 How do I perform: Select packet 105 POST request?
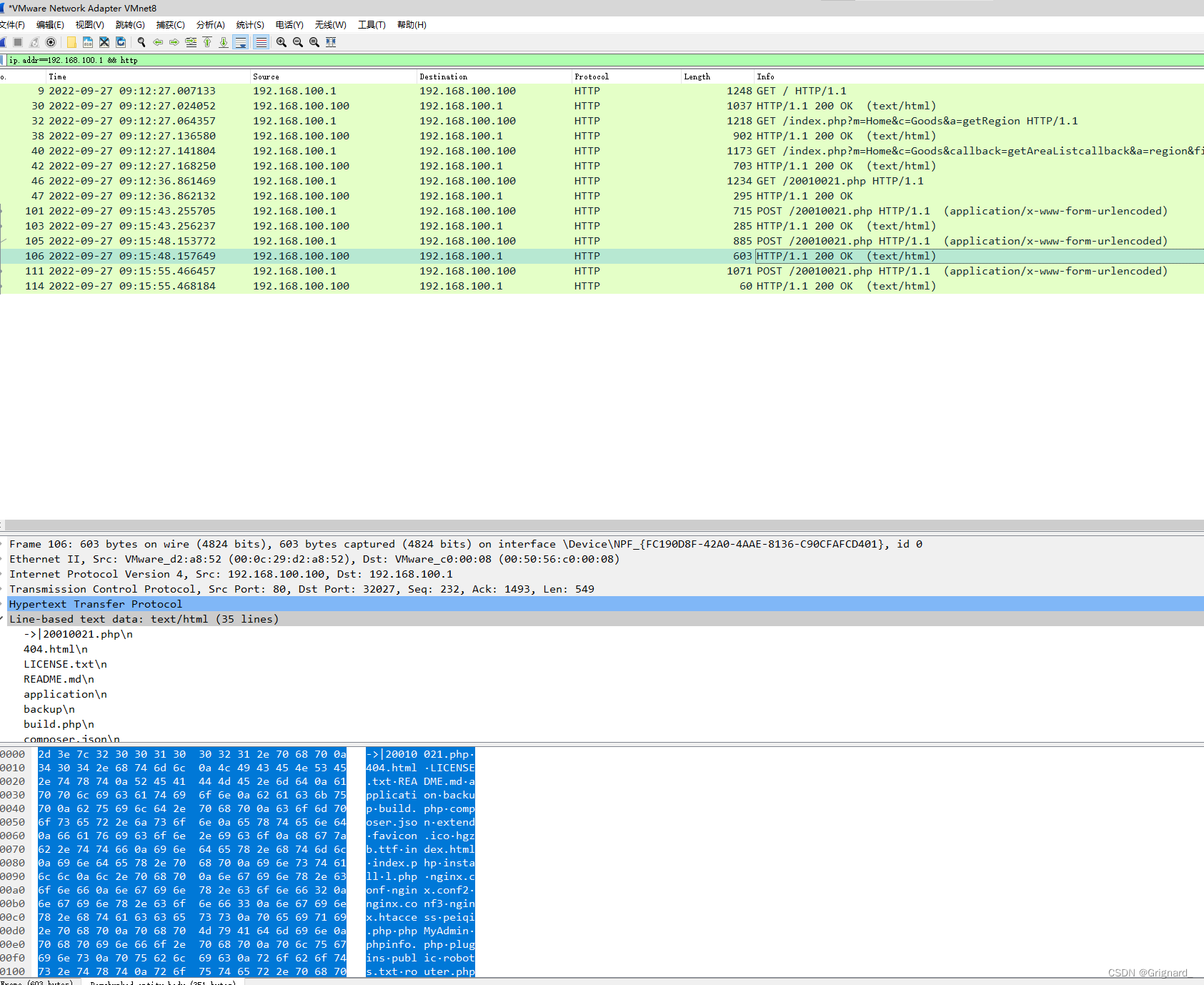pos(602,241)
